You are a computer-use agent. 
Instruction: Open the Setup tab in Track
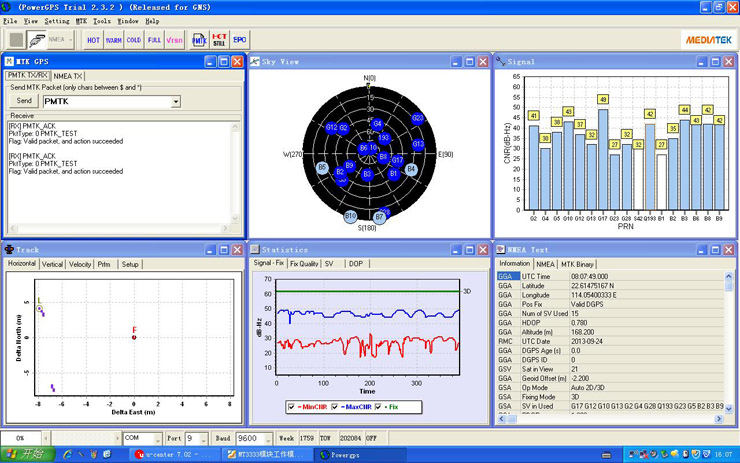130,264
